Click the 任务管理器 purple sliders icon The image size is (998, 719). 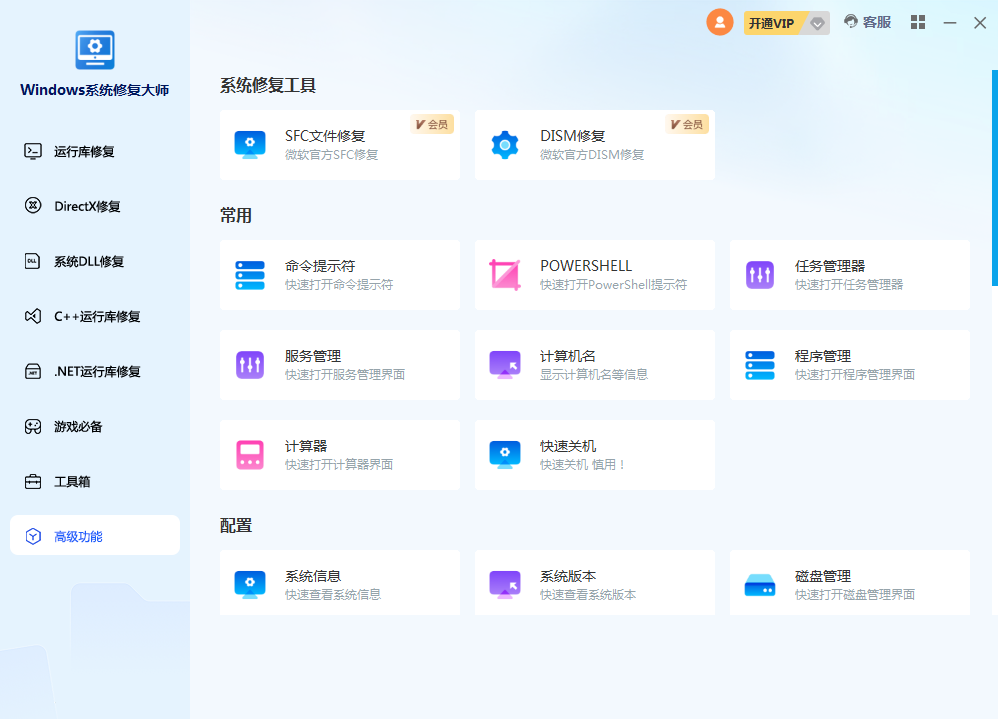(760, 275)
